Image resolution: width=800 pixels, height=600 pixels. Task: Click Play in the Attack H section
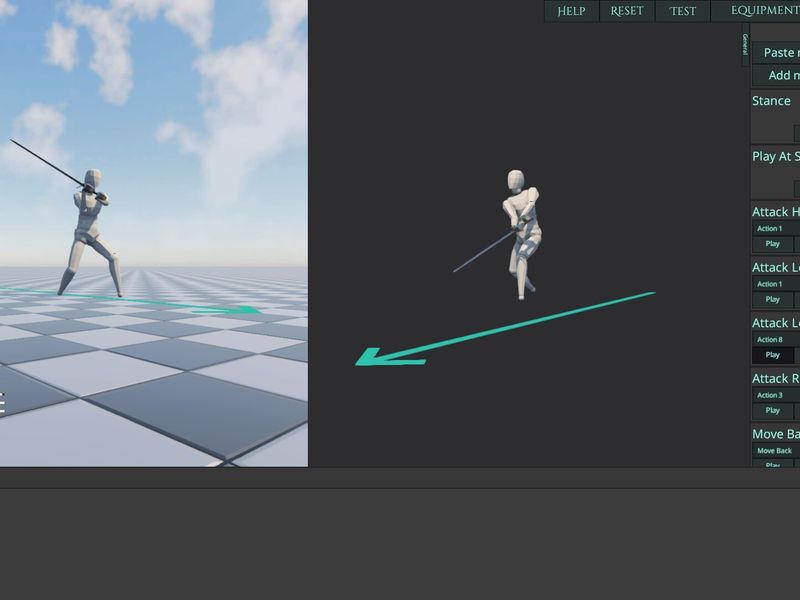772,244
